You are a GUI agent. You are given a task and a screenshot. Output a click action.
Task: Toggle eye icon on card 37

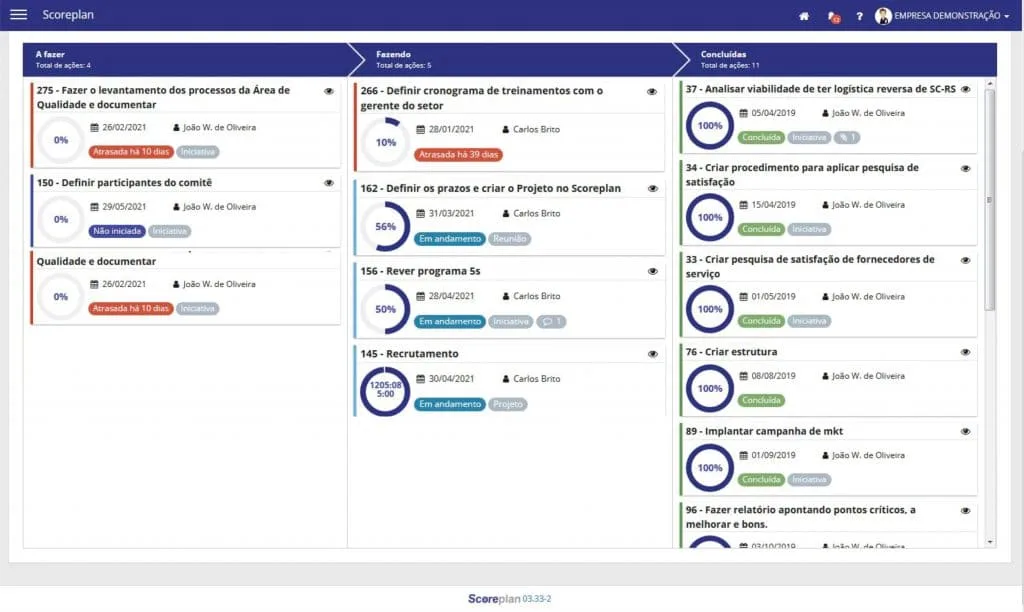pos(965,89)
